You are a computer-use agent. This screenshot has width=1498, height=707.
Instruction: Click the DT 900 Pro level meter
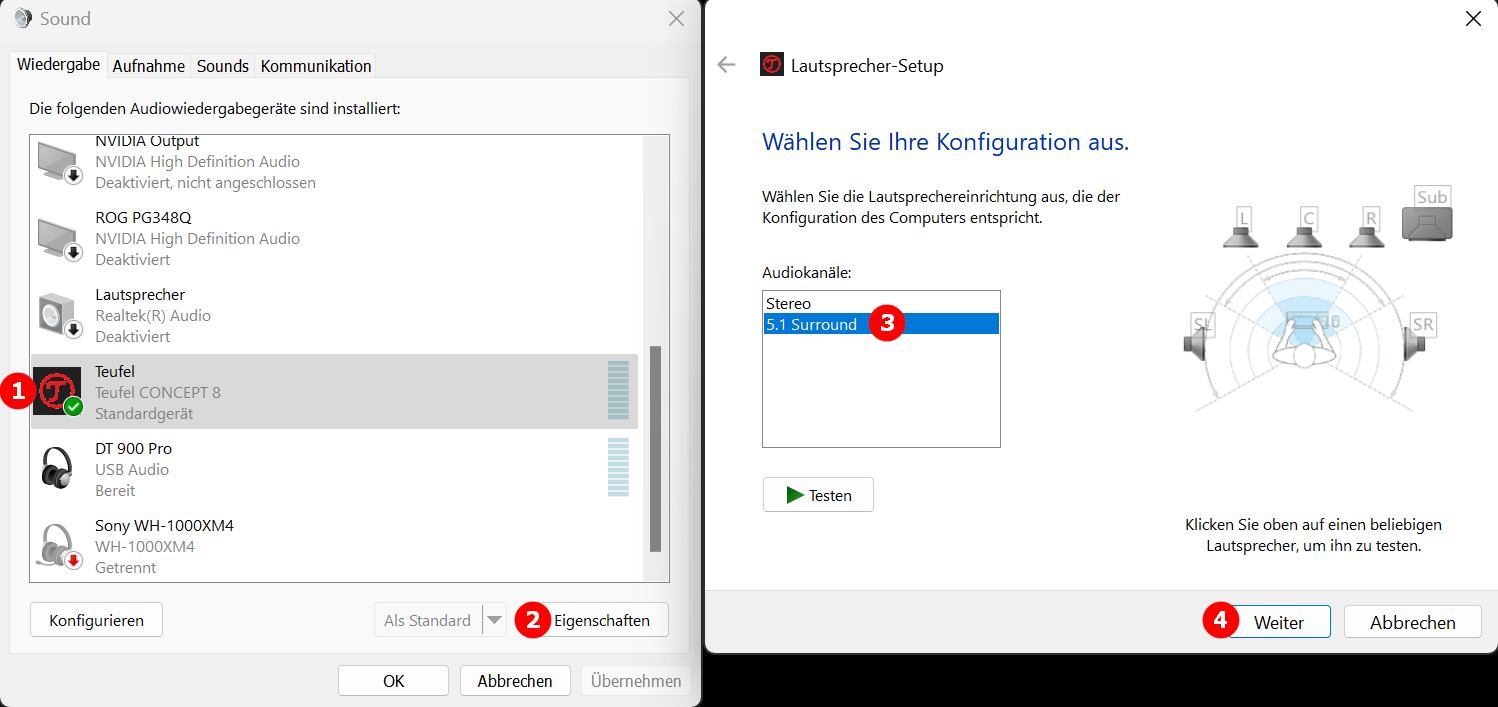point(619,467)
